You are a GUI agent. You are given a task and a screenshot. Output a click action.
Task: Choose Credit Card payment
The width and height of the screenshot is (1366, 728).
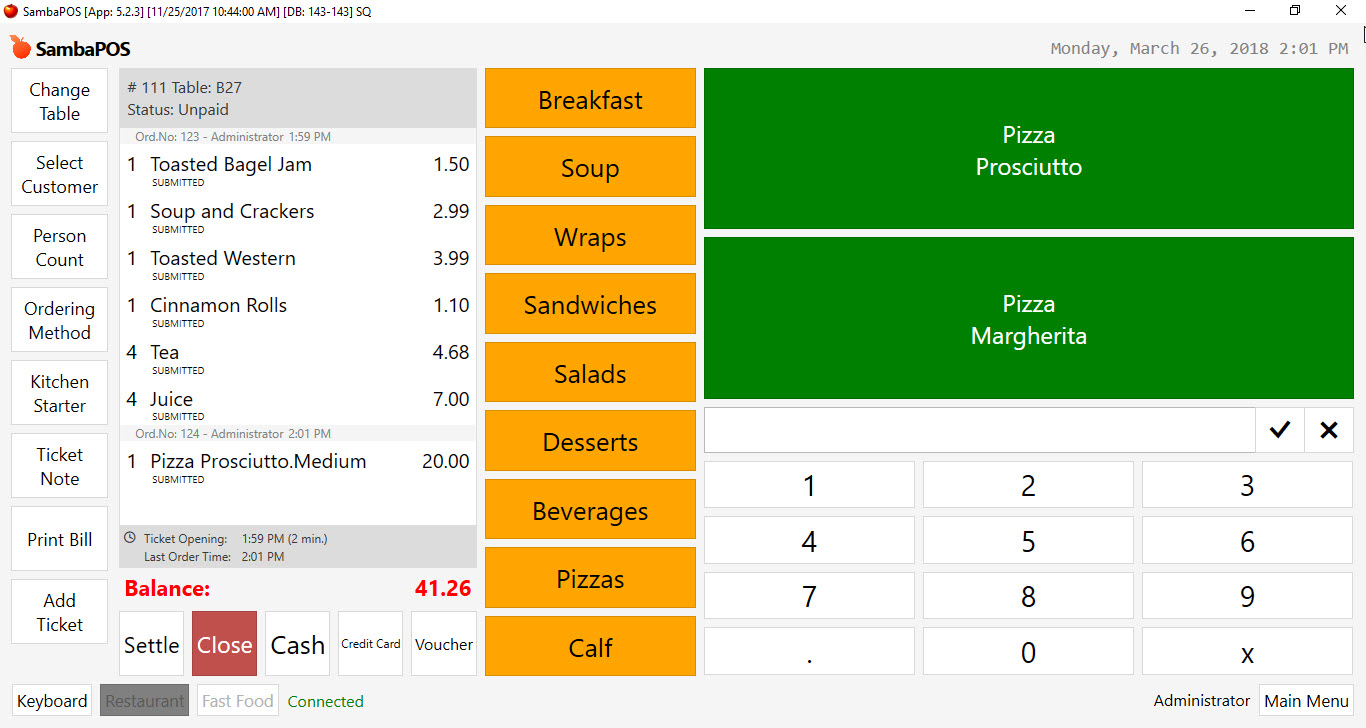[x=371, y=644]
